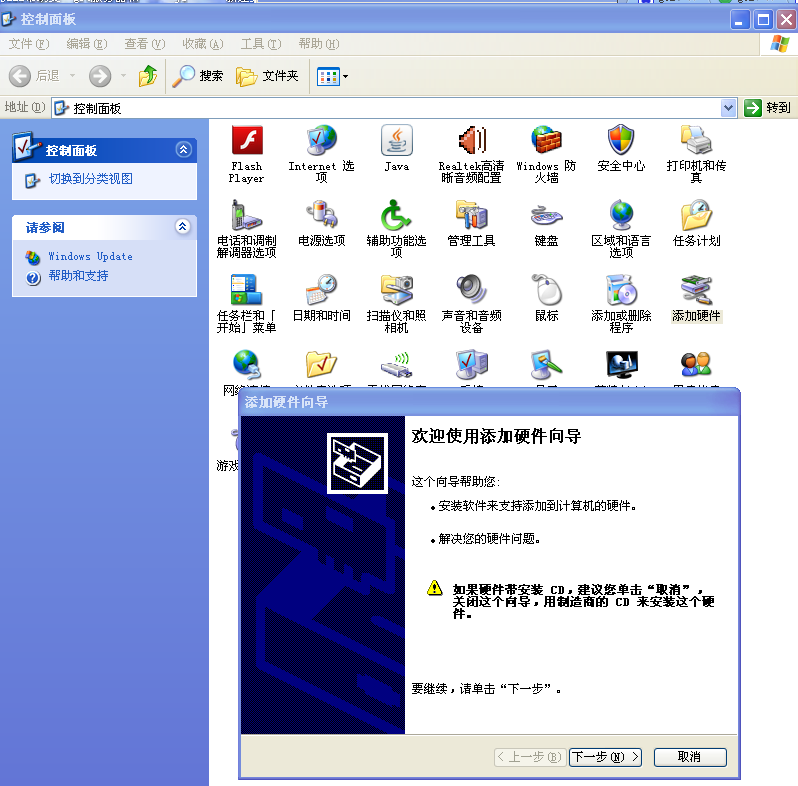Collapse the 控制面板 sidebar panel
The image size is (798, 786).
click(x=183, y=150)
